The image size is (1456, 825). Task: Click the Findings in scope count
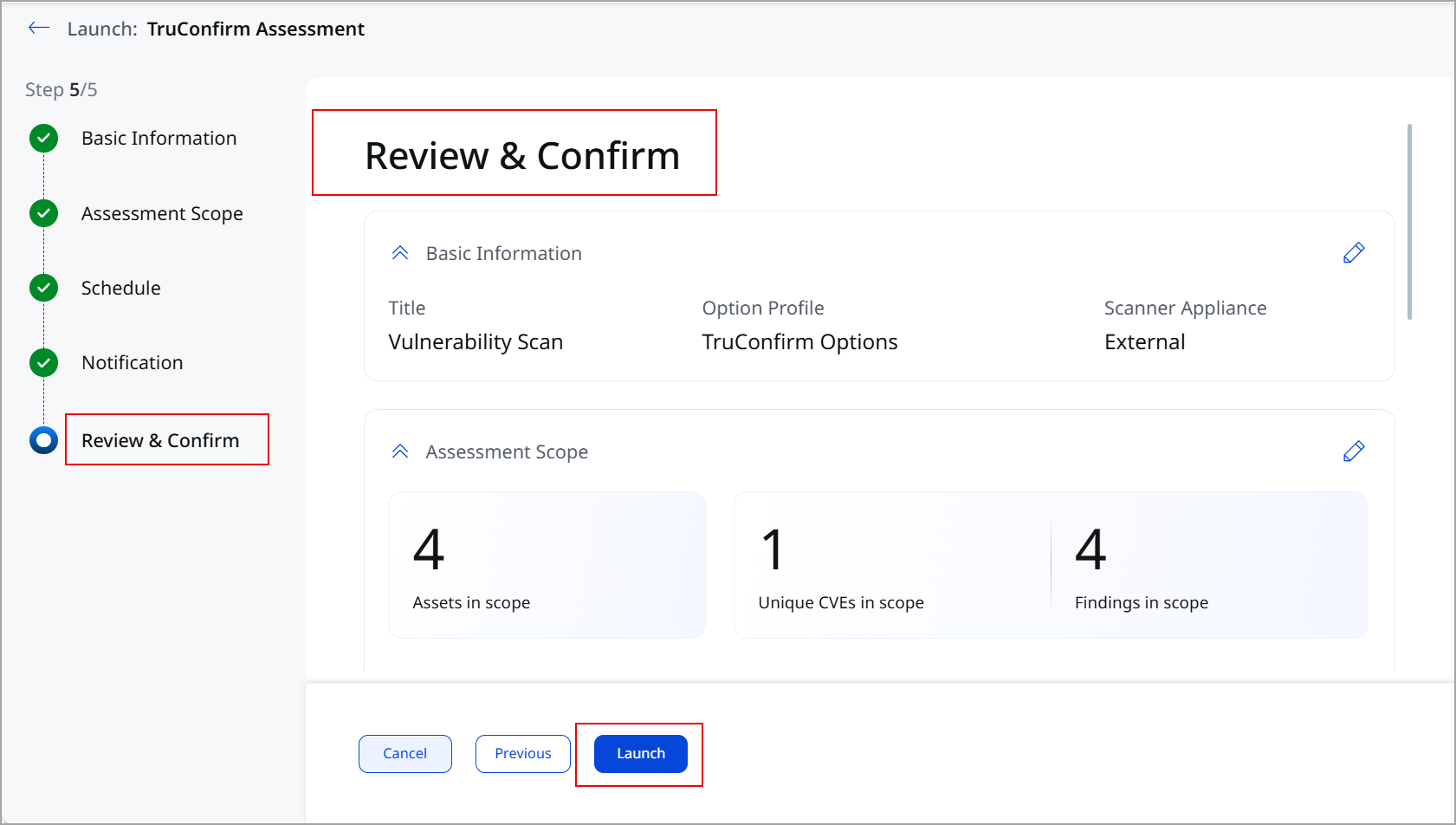pyautogui.click(x=1090, y=549)
